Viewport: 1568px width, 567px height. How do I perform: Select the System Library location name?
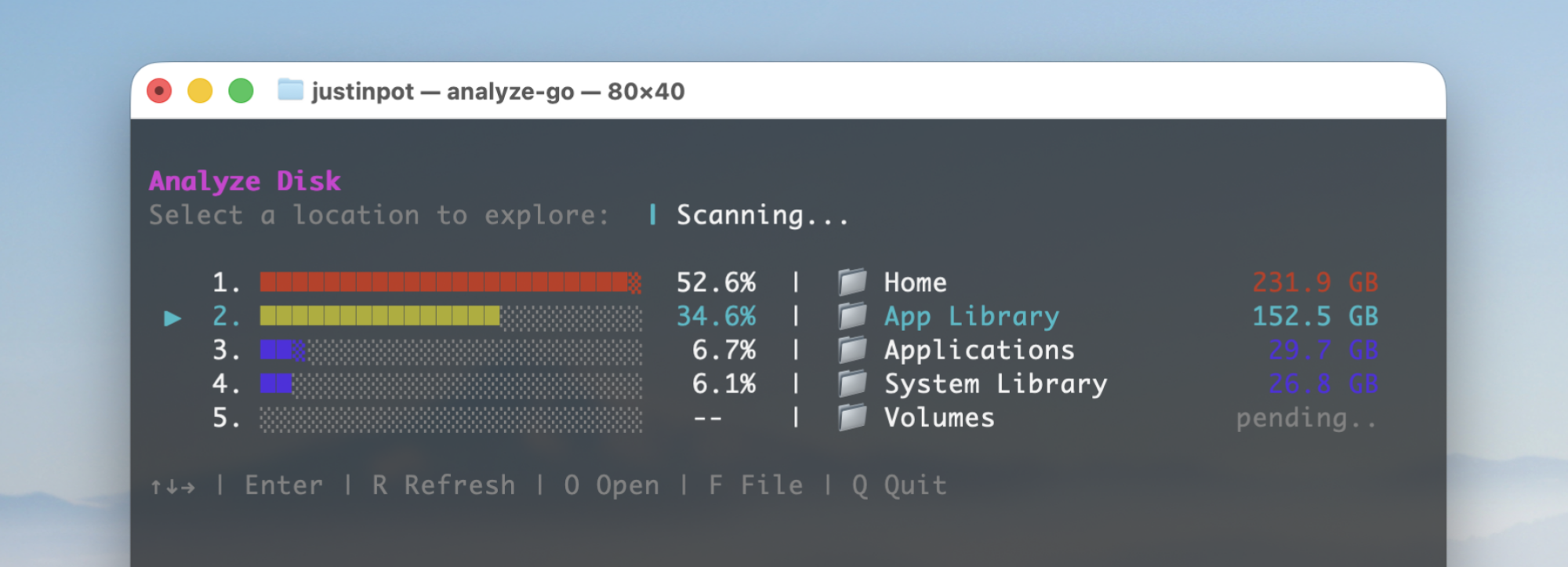(996, 384)
